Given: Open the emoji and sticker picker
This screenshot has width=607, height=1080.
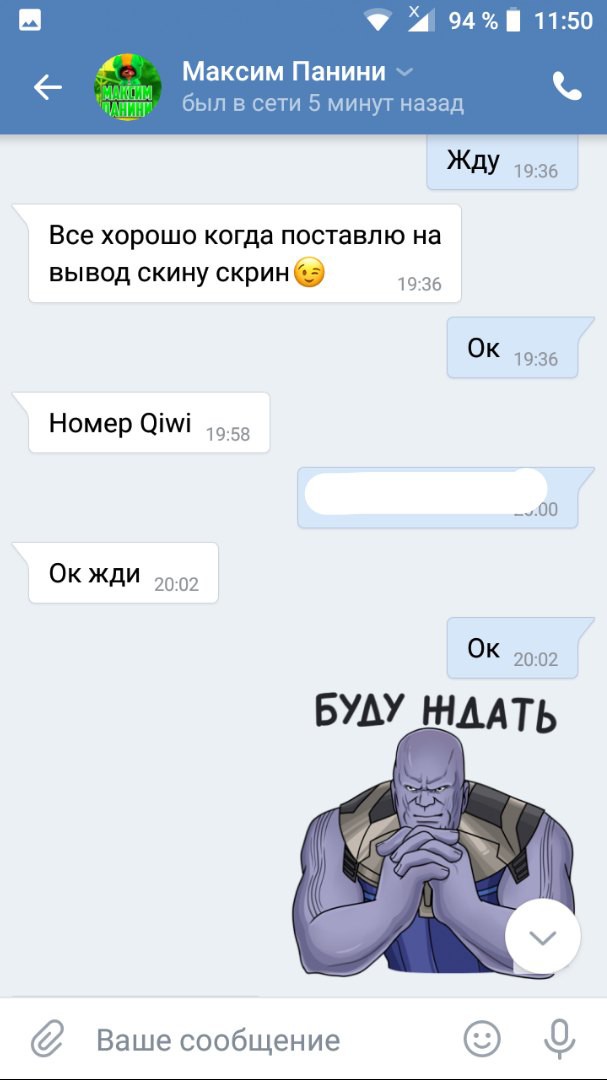Looking at the screenshot, I should click(482, 1039).
